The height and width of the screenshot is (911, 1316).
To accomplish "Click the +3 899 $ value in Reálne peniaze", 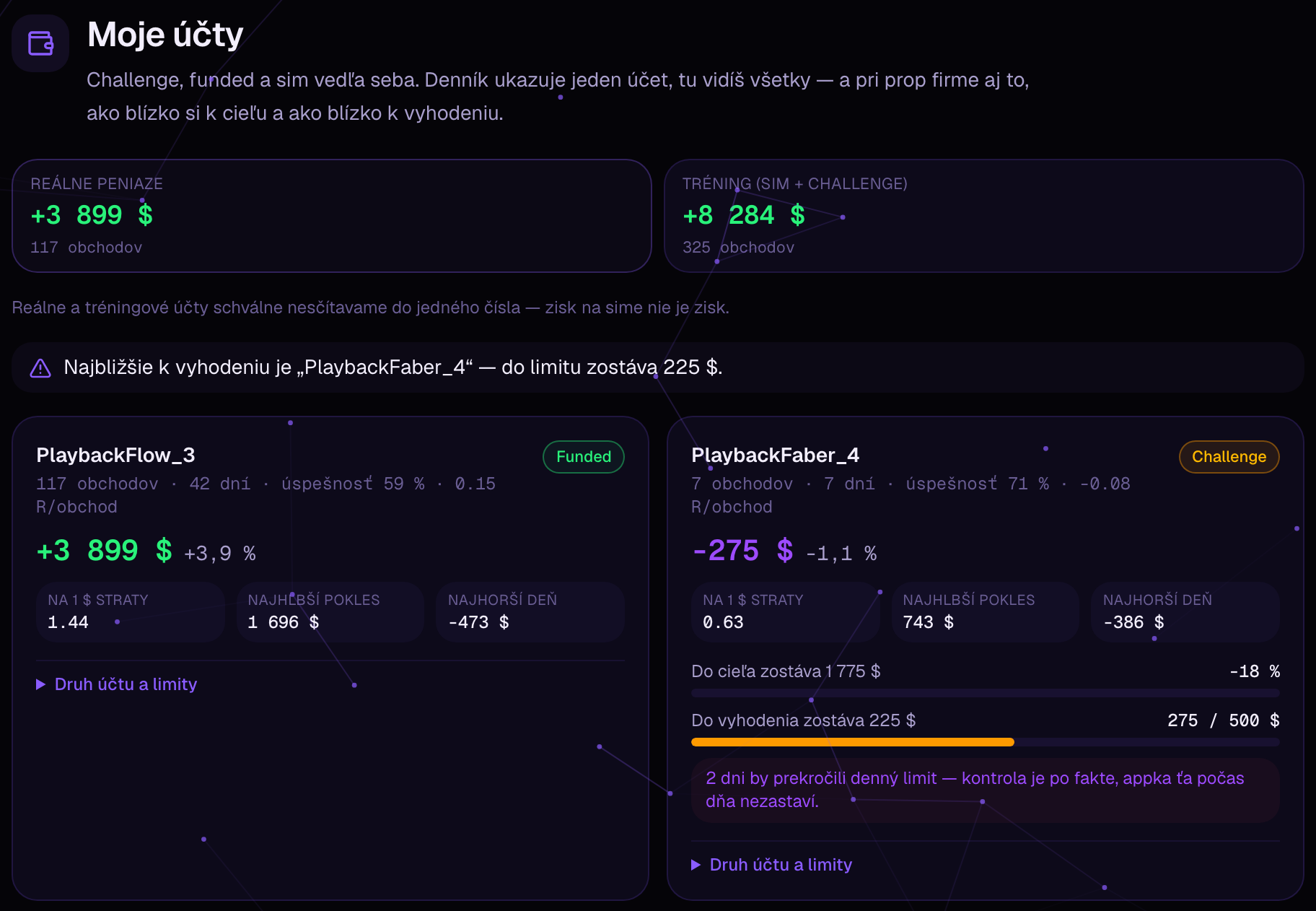I will point(92,215).
